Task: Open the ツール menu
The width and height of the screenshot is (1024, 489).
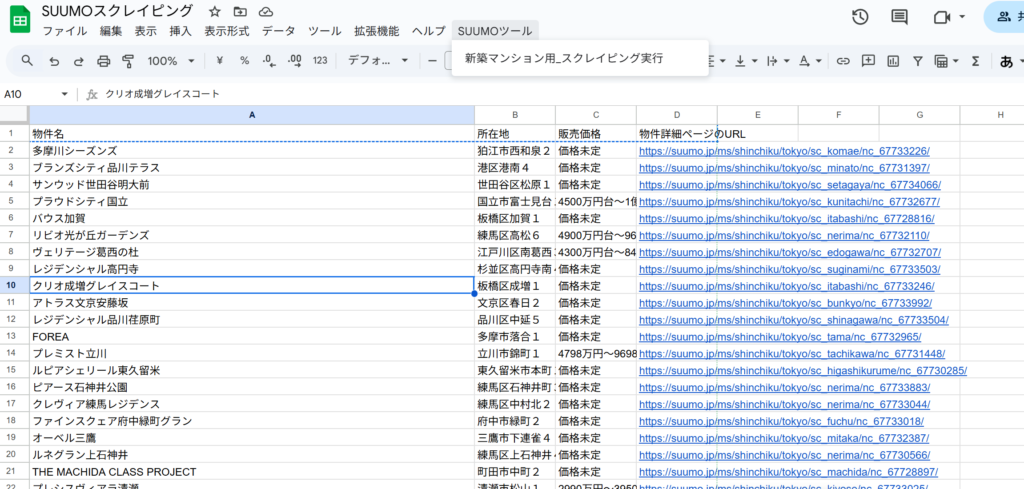Action: coord(325,31)
